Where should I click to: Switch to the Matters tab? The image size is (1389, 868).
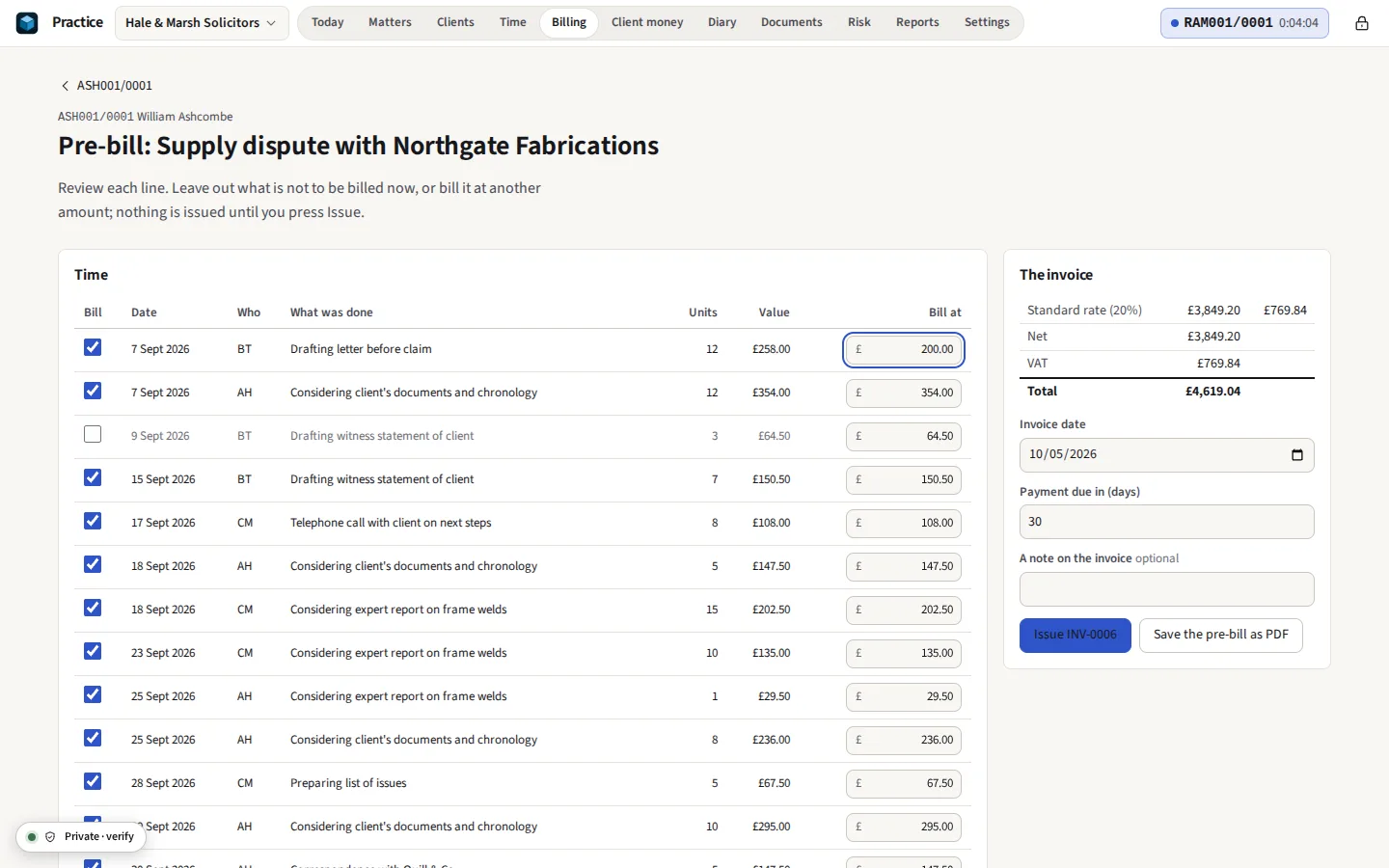(x=390, y=22)
